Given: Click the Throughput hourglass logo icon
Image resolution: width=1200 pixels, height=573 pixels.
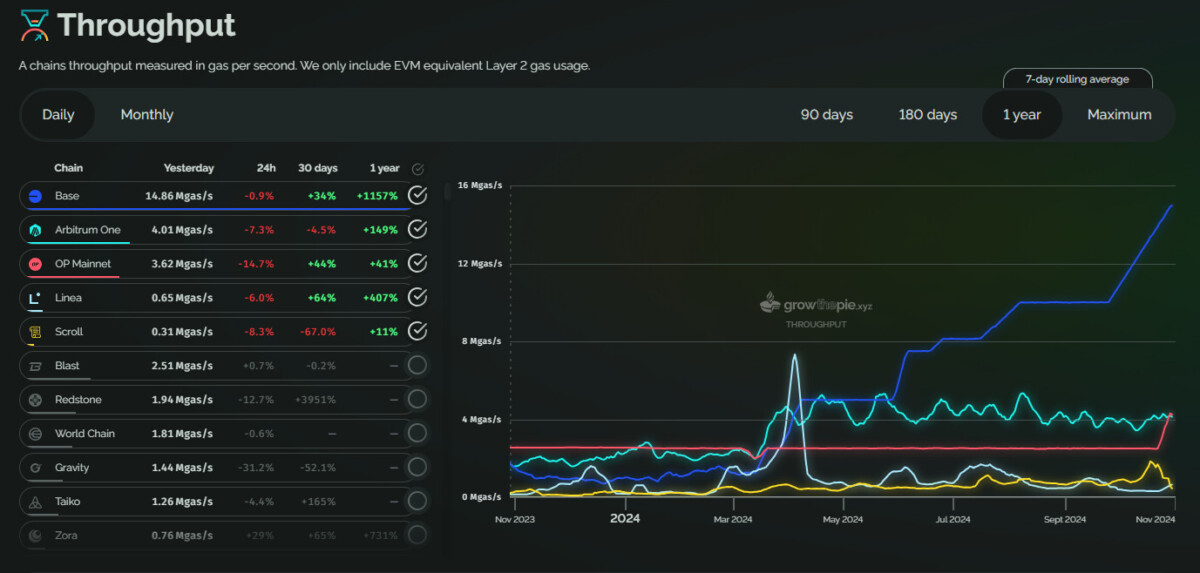Looking at the screenshot, I should coord(34,25).
